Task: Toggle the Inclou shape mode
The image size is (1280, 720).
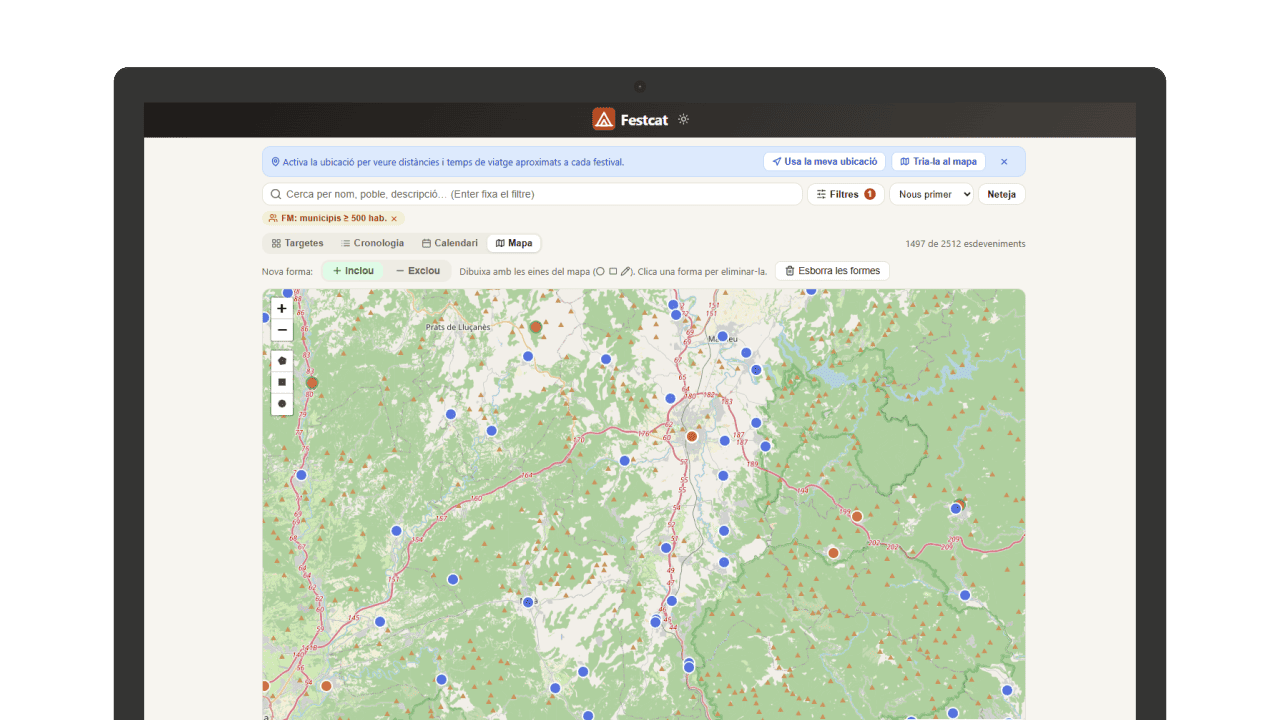Action: coord(353,271)
